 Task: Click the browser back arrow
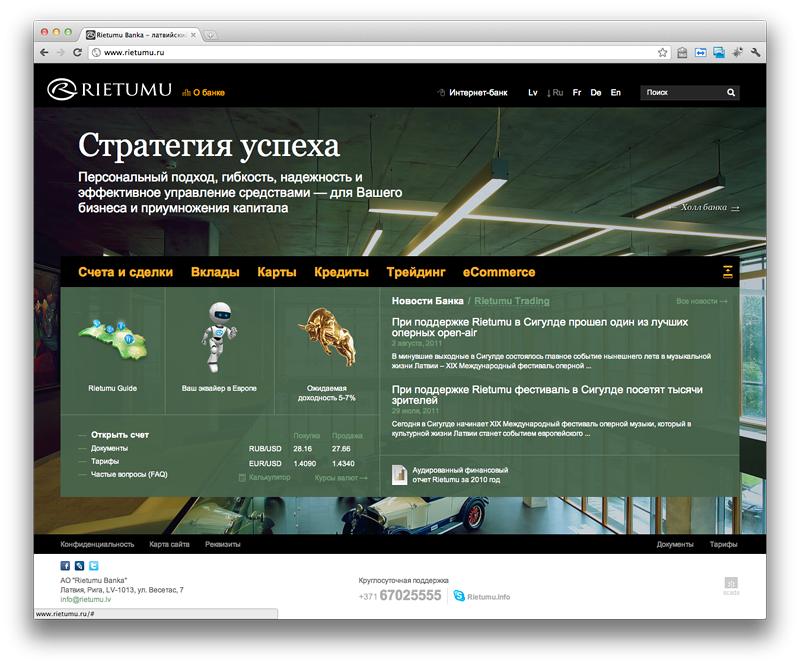[x=44, y=53]
